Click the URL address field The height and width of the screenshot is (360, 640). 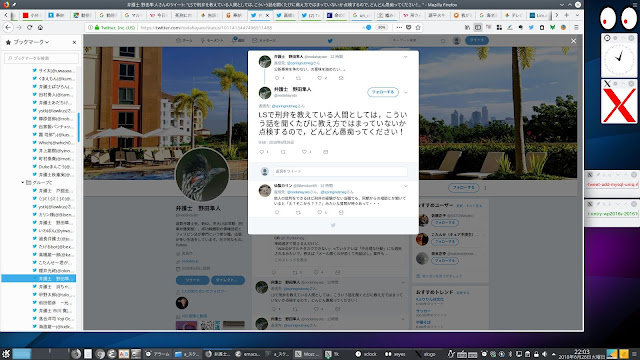point(249,27)
